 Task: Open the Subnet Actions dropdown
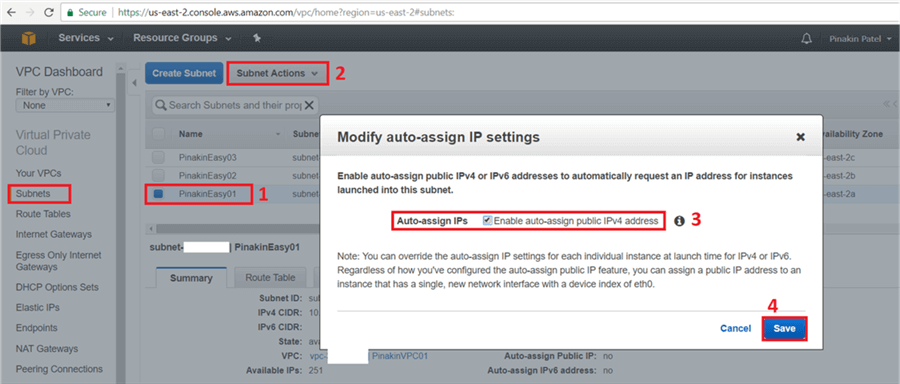tap(278, 73)
